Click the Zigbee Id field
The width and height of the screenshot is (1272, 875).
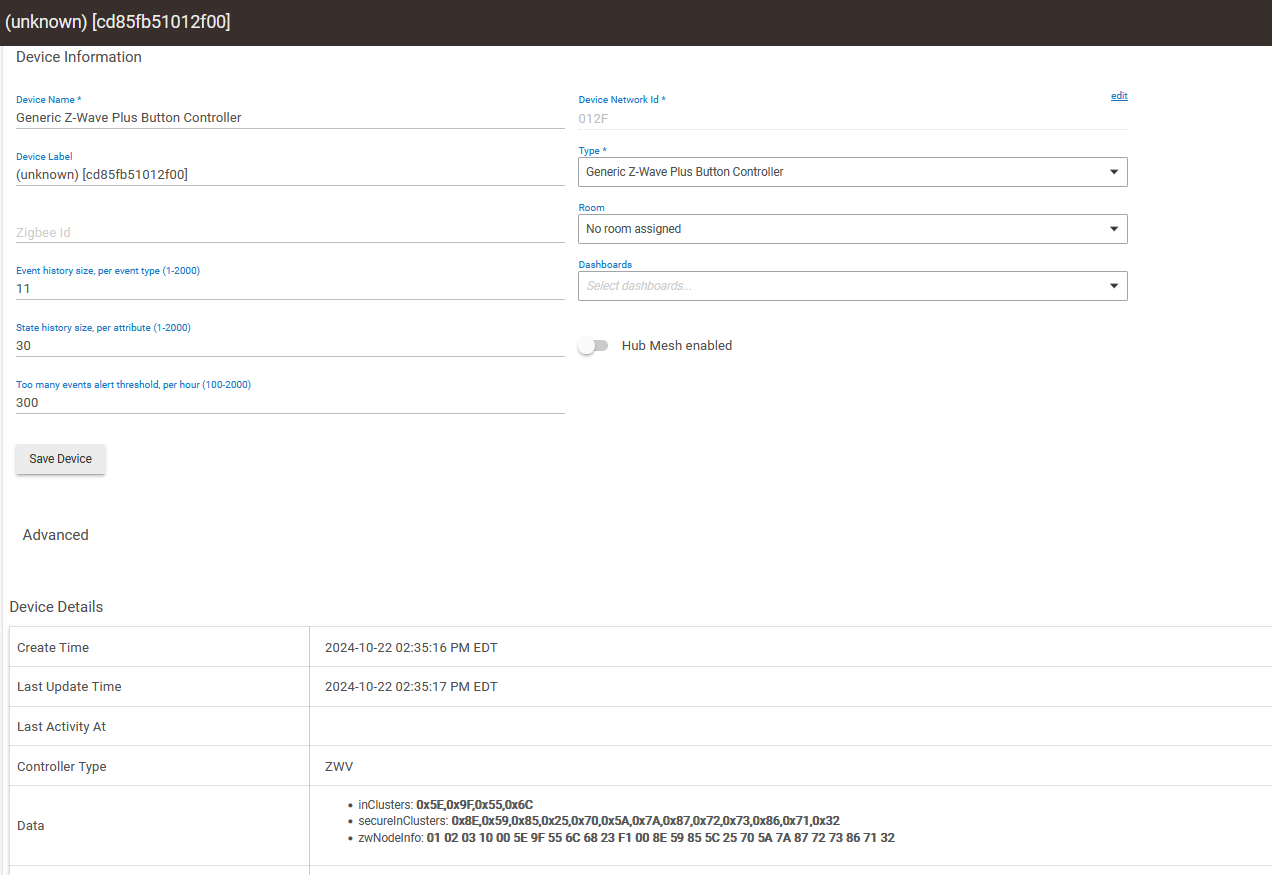click(x=290, y=232)
